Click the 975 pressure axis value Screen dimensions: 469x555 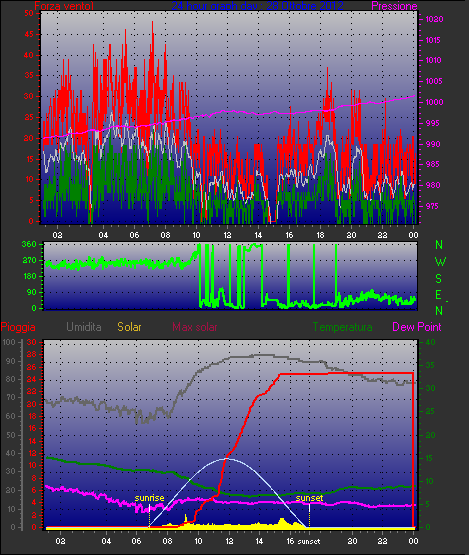[431, 206]
